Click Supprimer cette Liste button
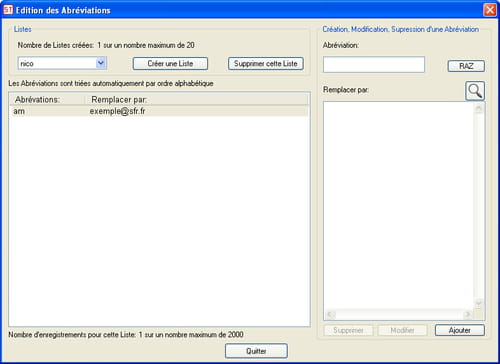 tap(266, 63)
